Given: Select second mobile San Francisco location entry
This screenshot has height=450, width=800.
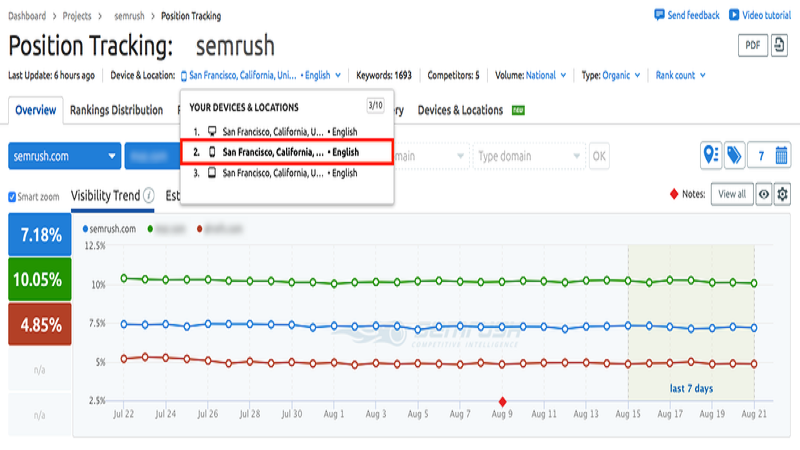Looking at the screenshot, I should tap(287, 152).
